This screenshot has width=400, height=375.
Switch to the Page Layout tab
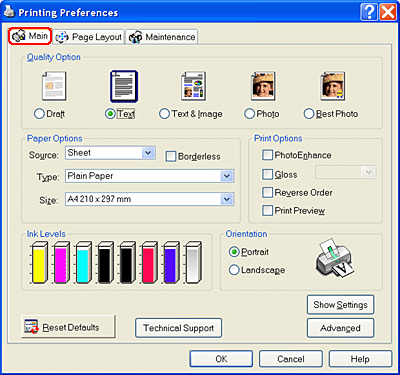click(x=89, y=37)
